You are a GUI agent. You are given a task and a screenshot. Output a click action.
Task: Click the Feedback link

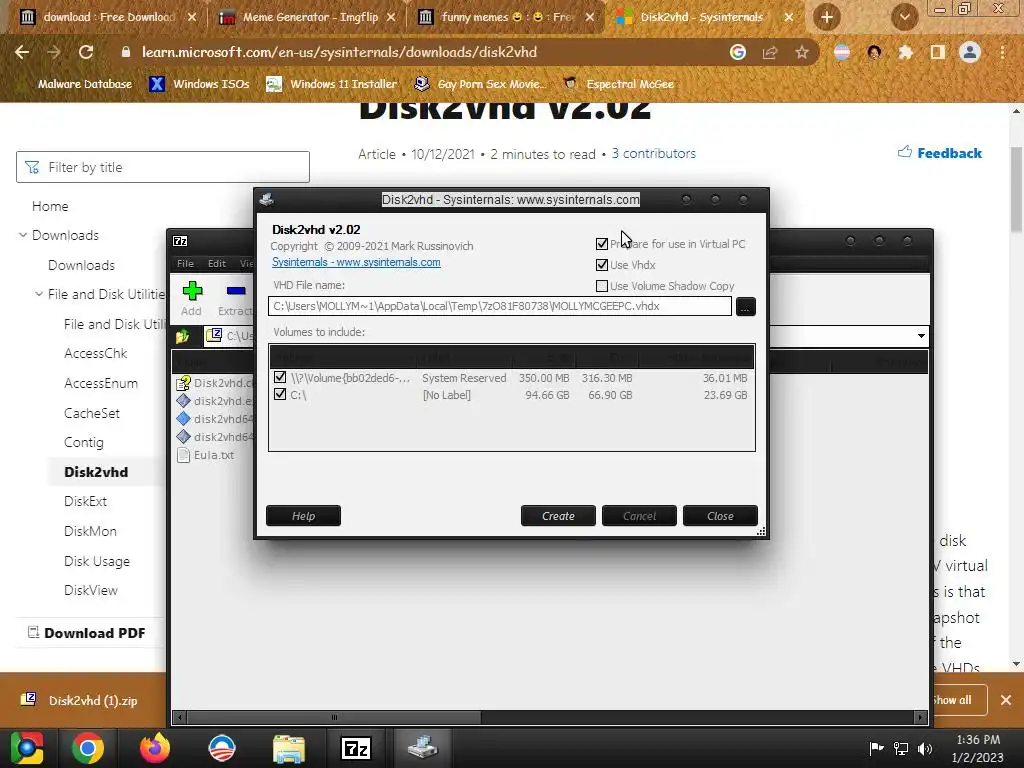tap(940, 153)
